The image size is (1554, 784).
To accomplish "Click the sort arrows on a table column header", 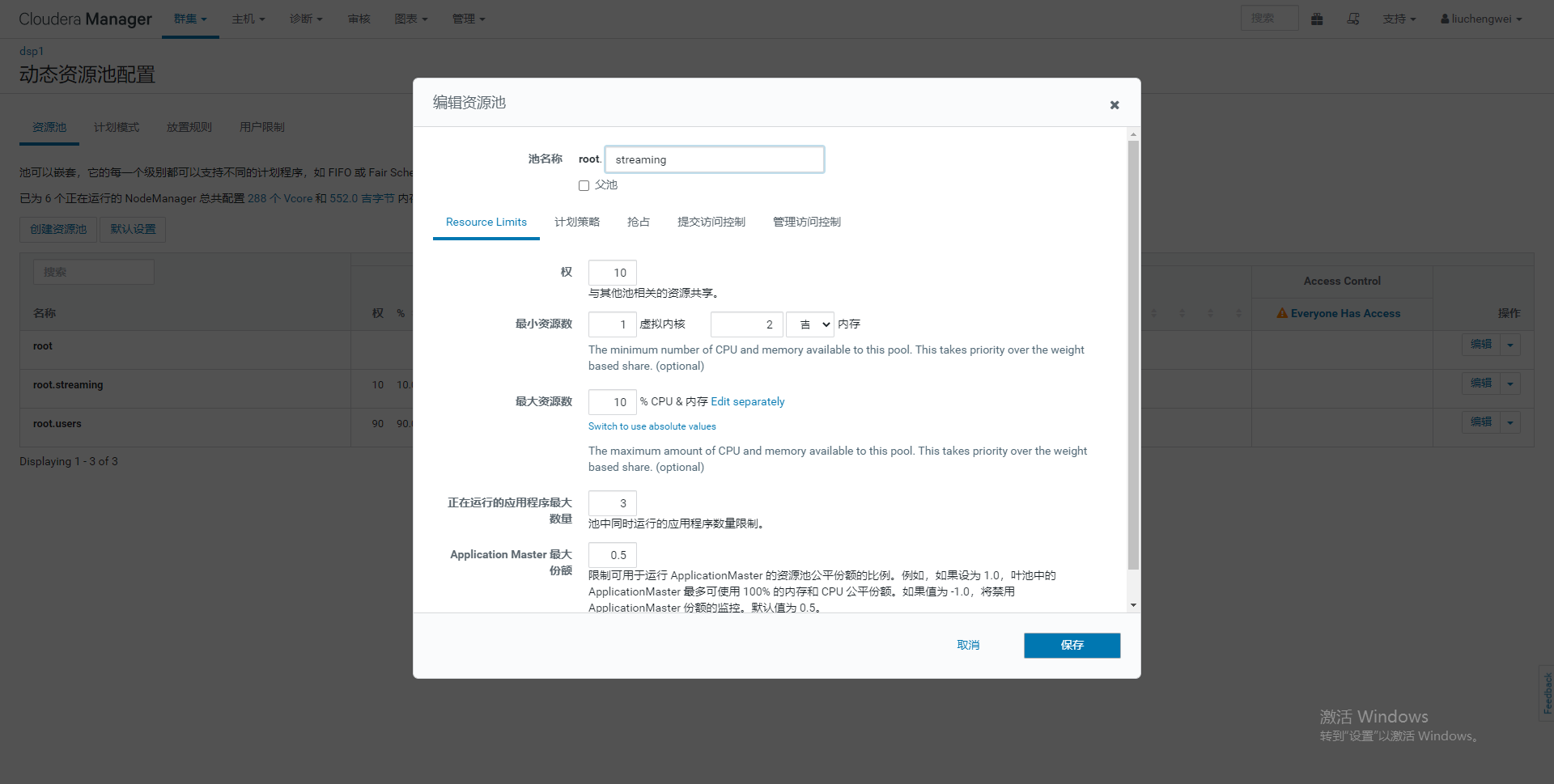I will pyautogui.click(x=1153, y=313).
